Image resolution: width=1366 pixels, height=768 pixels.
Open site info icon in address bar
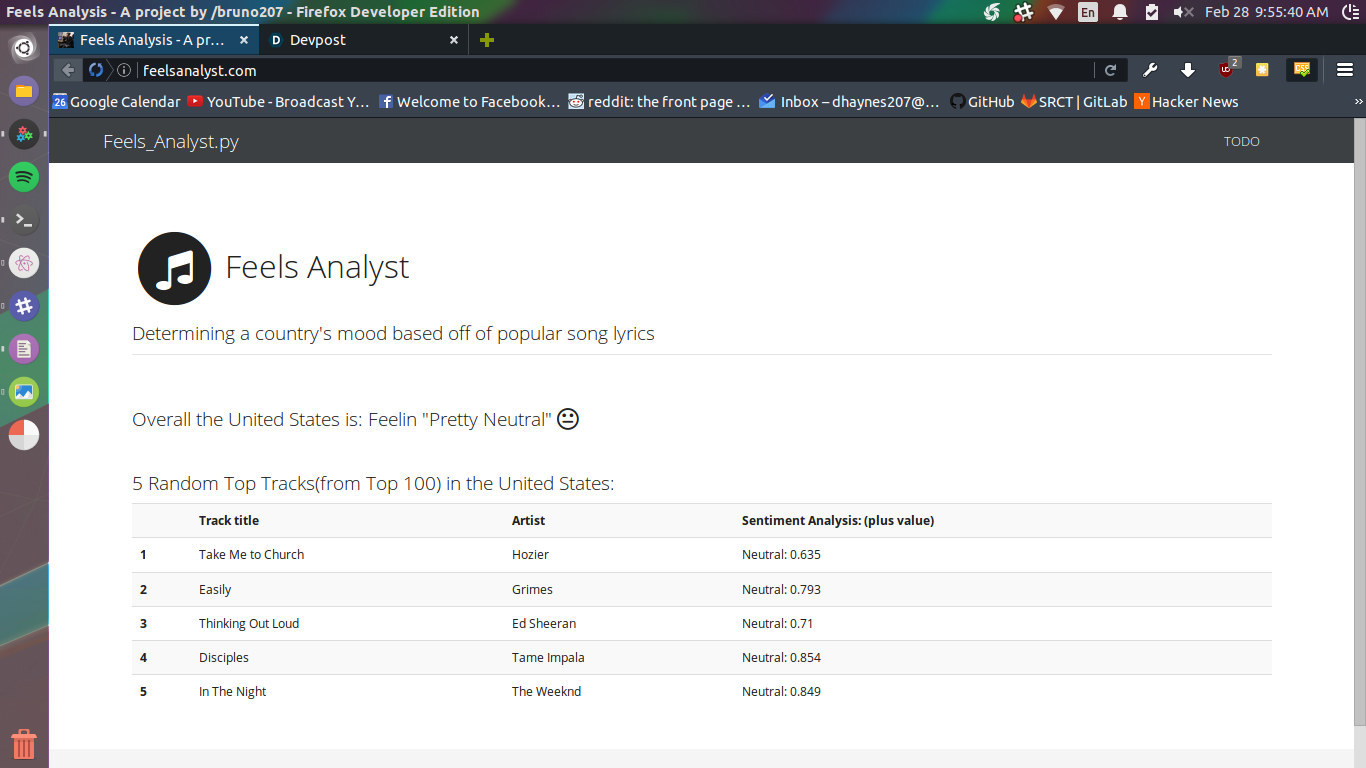click(124, 70)
